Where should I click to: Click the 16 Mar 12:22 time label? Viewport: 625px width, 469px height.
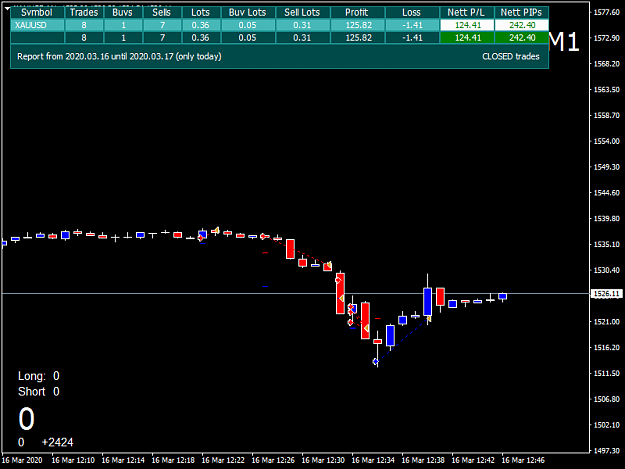click(223, 460)
